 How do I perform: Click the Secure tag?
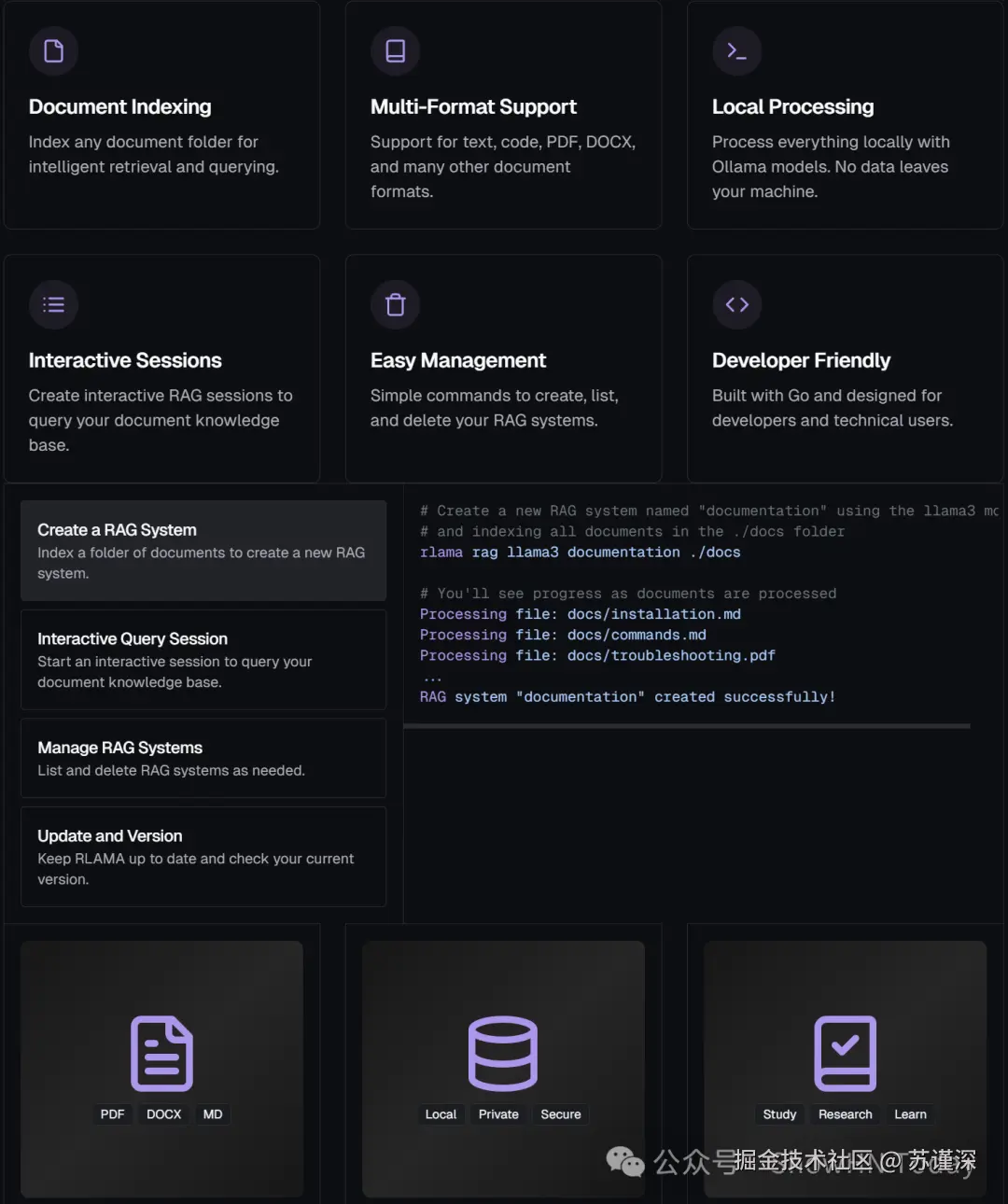[561, 1114]
